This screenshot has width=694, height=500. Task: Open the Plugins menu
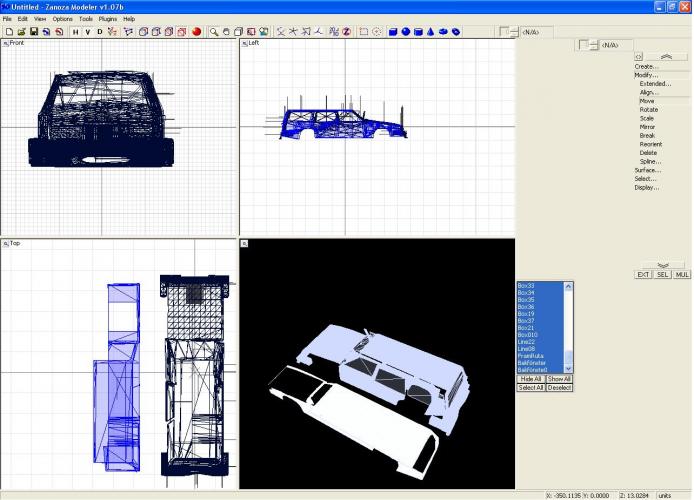[x=108, y=19]
